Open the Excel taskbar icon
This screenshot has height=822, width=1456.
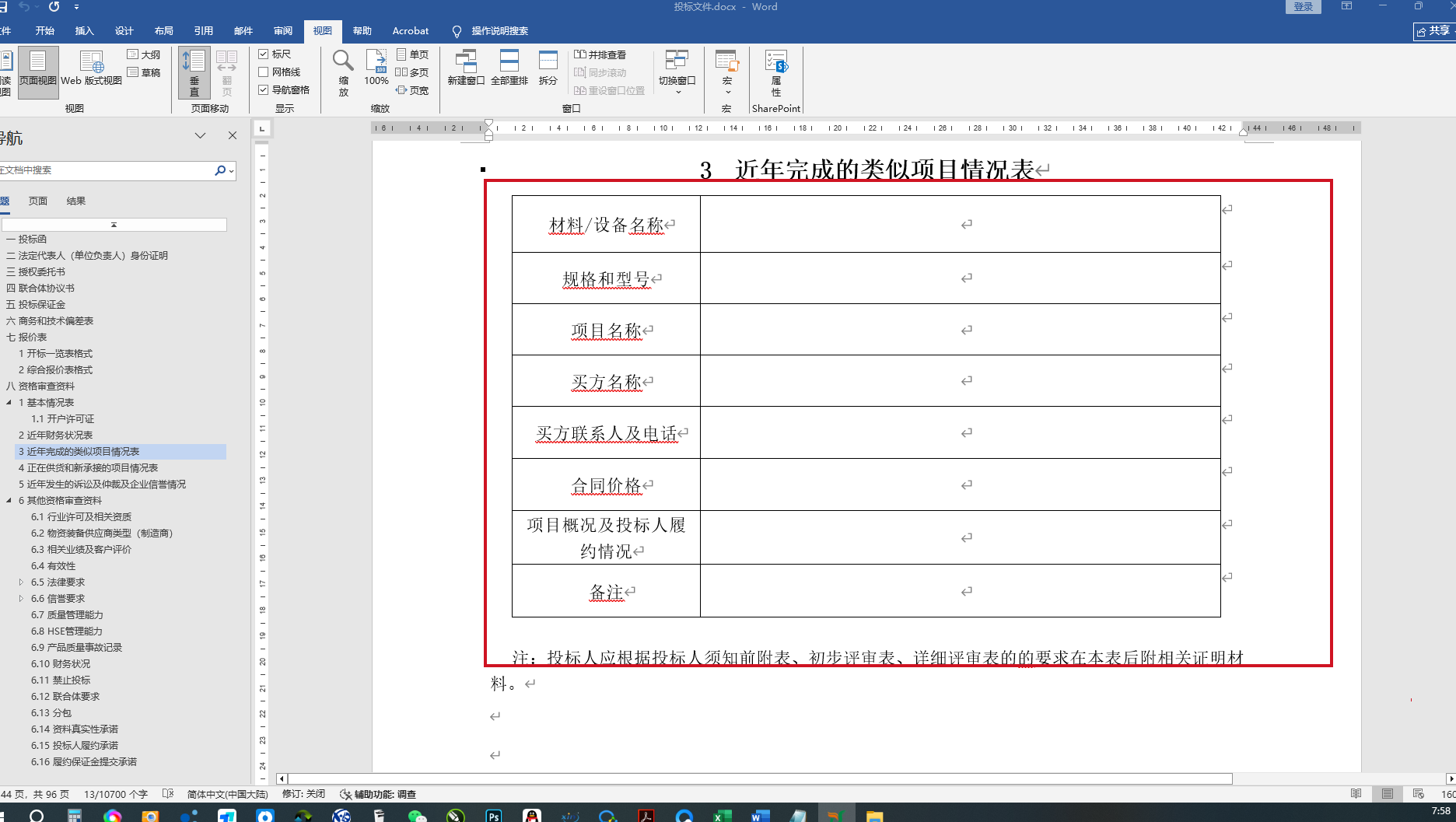coord(723,815)
